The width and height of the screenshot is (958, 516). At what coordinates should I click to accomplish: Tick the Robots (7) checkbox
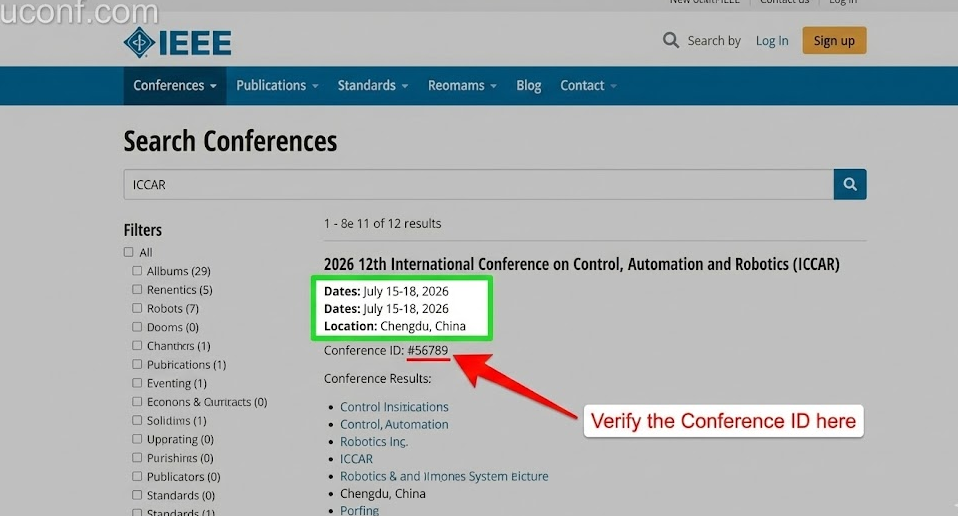pyautogui.click(x=137, y=308)
